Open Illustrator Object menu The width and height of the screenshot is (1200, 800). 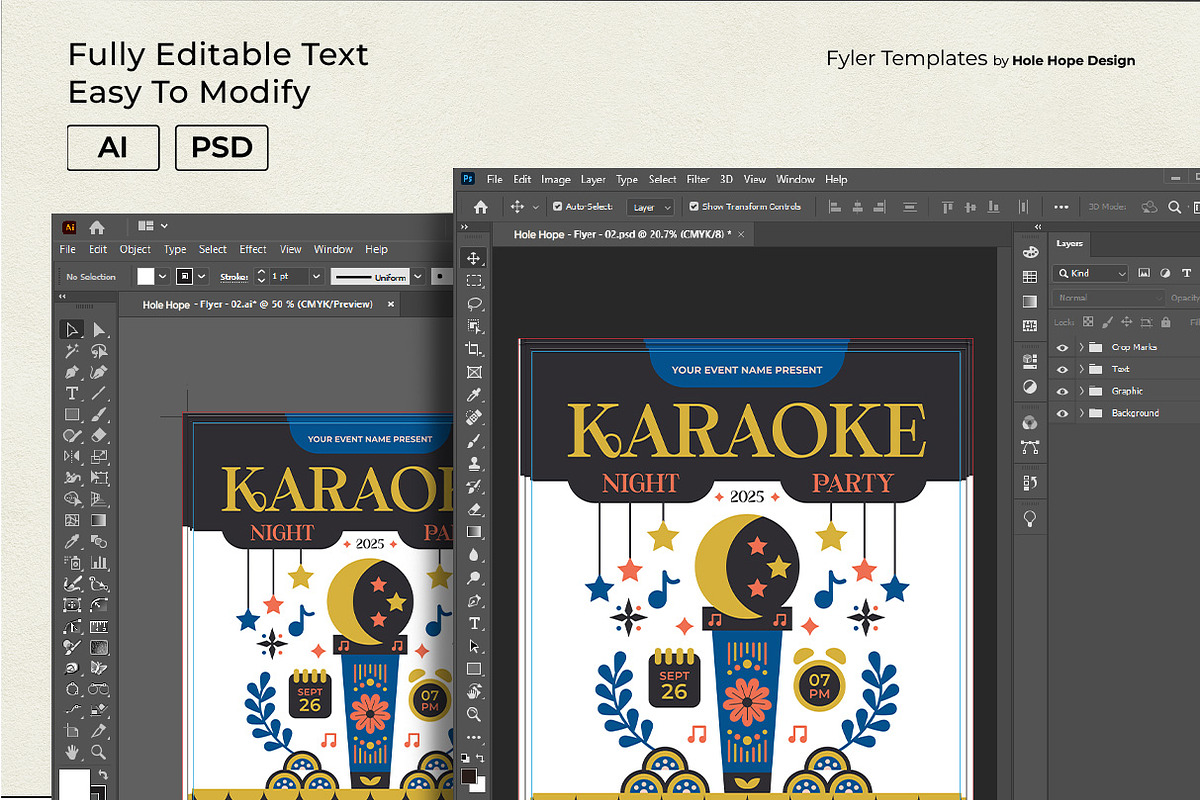pos(135,250)
